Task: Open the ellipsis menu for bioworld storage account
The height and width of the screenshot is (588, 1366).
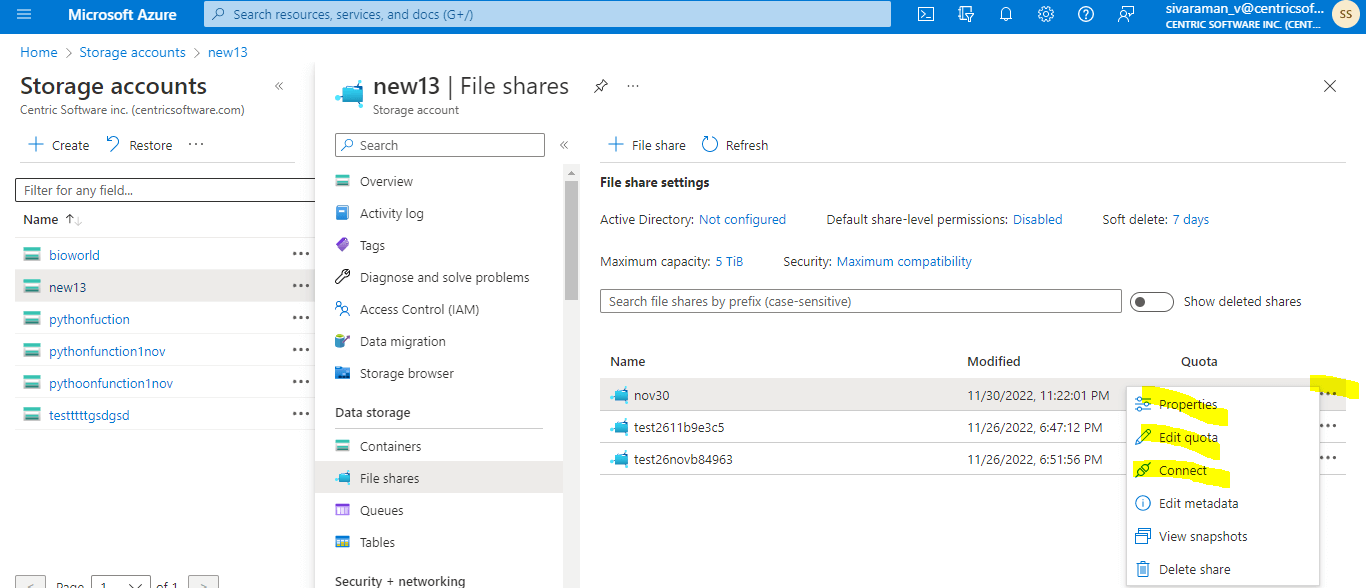Action: 301,255
